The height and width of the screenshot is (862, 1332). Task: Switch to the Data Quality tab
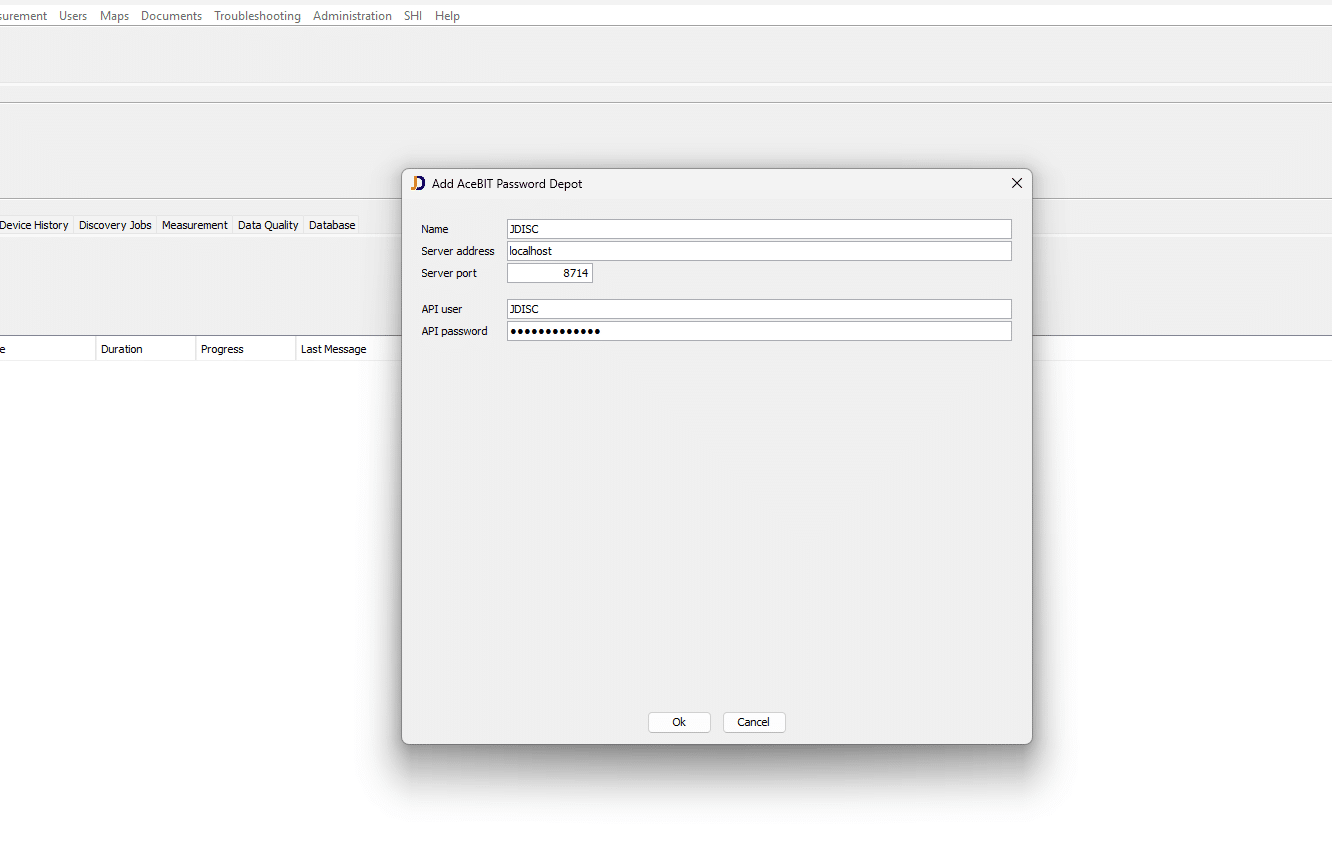[268, 225]
